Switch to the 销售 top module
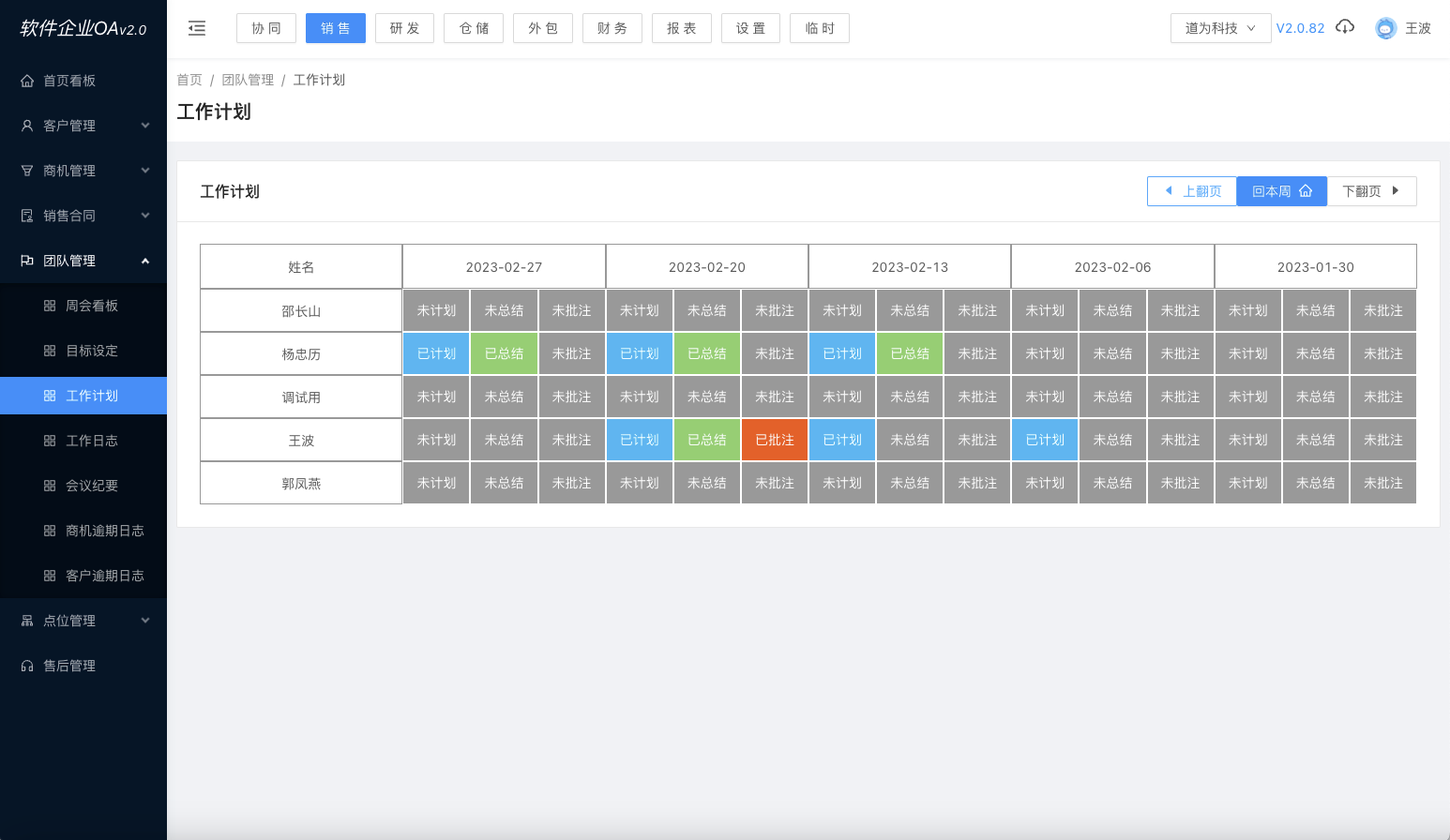This screenshot has height=840, width=1450. (x=335, y=28)
